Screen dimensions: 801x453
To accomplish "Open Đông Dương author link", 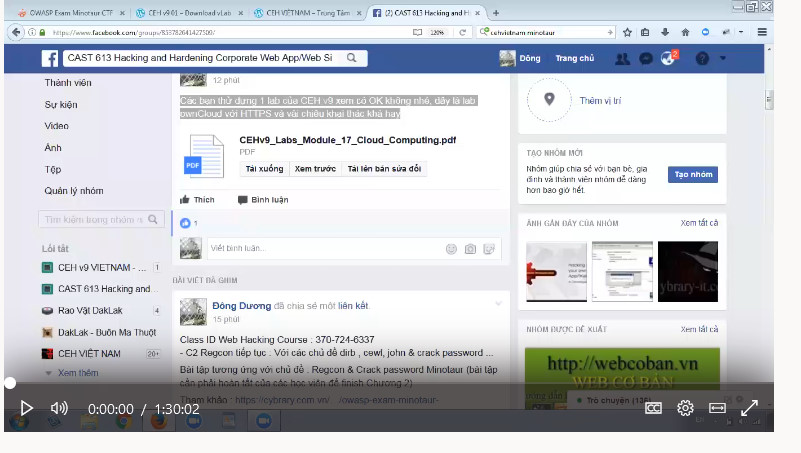I will pos(242,306).
